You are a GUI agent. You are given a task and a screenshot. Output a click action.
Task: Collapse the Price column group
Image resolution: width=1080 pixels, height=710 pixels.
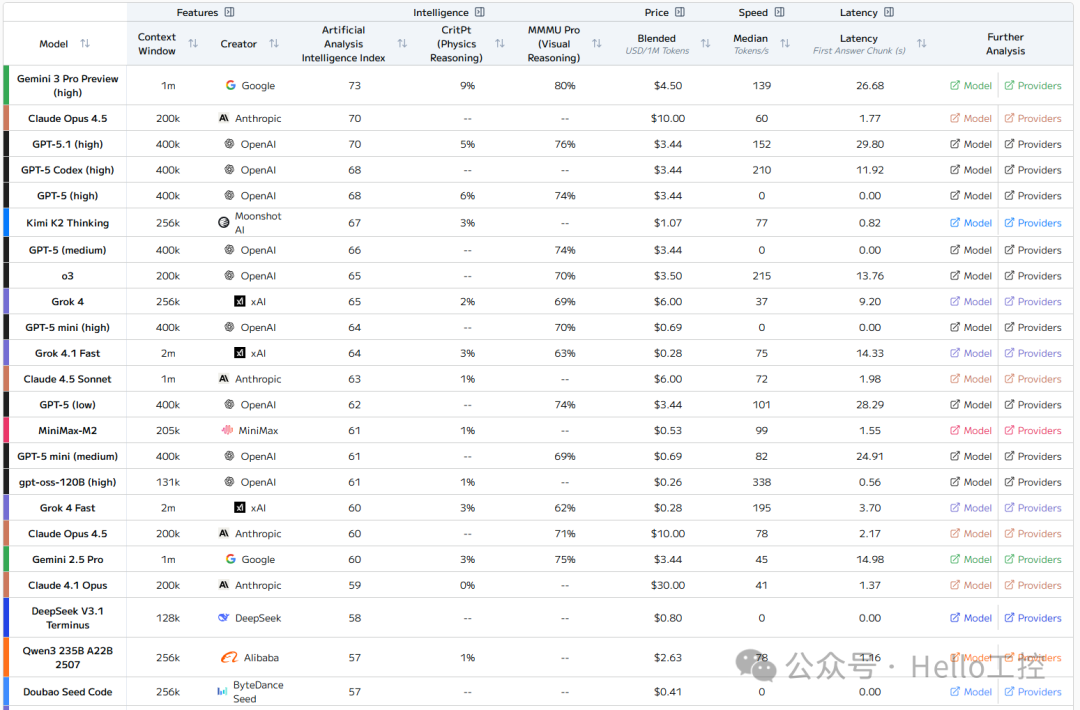point(680,12)
